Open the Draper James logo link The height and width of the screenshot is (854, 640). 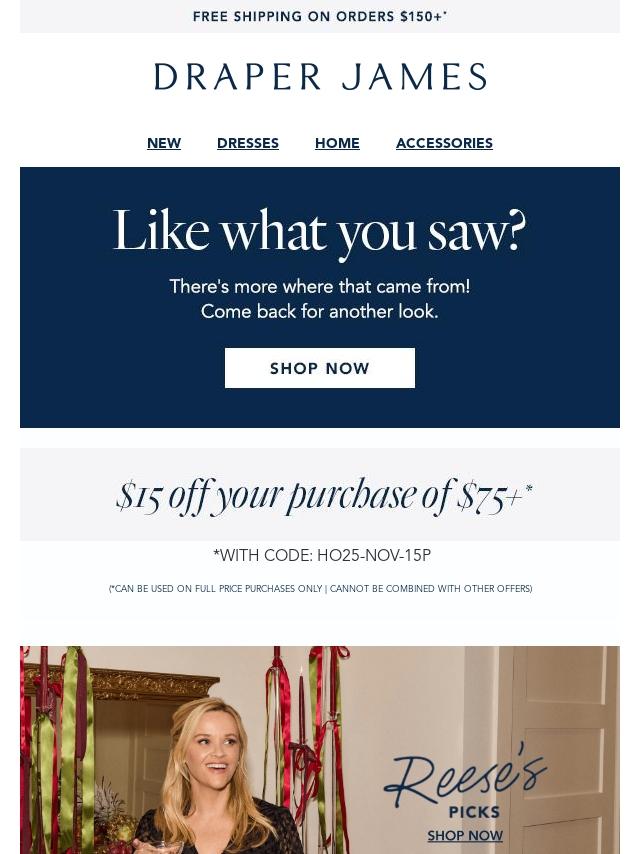click(x=320, y=77)
